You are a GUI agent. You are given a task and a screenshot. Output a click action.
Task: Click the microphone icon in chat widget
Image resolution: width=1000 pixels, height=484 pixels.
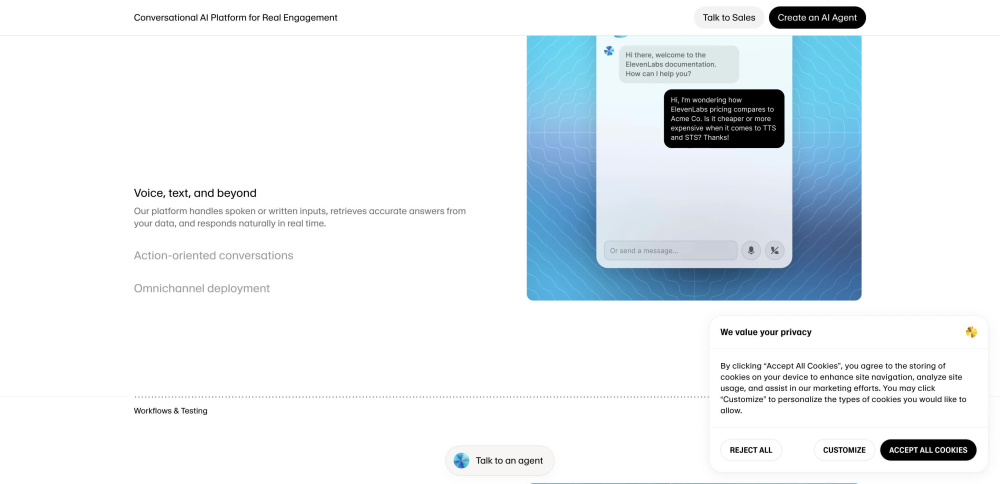[751, 251]
